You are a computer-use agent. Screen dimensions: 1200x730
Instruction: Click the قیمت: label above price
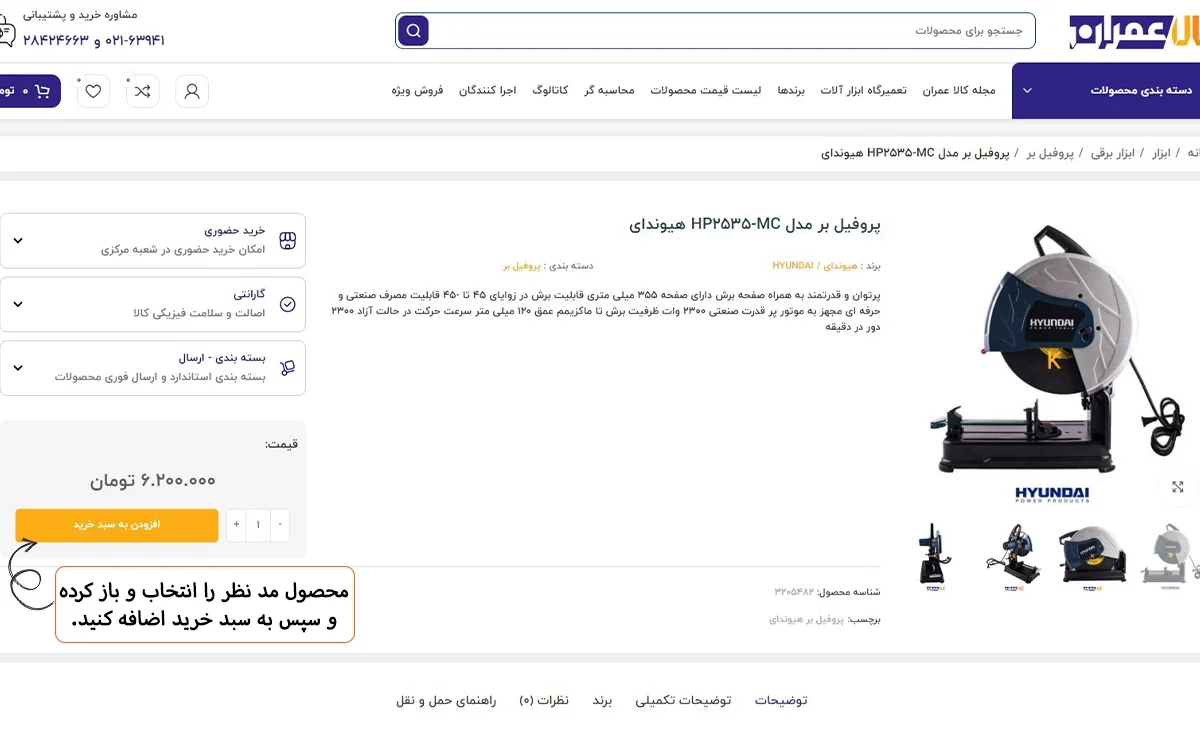pyautogui.click(x=280, y=444)
